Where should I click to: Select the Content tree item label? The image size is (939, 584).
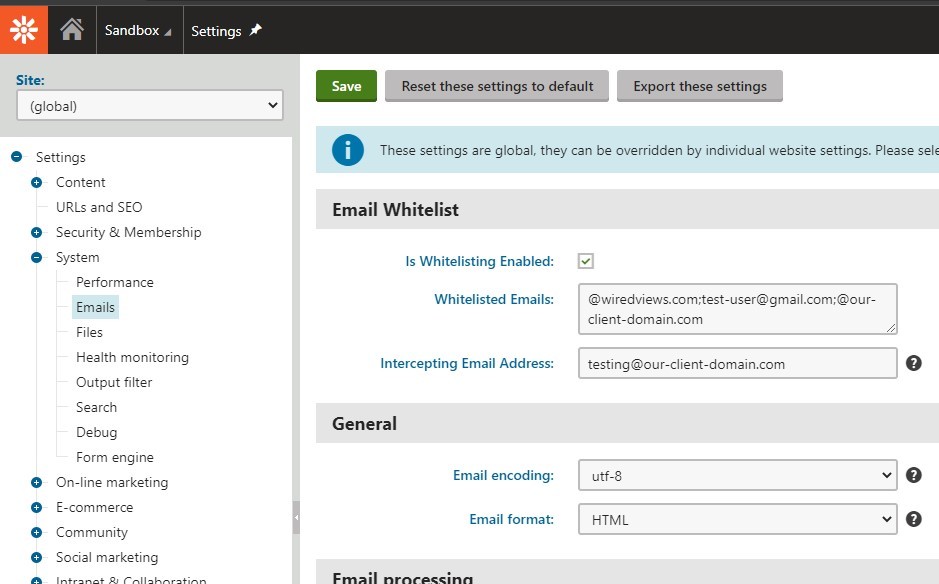tap(80, 182)
